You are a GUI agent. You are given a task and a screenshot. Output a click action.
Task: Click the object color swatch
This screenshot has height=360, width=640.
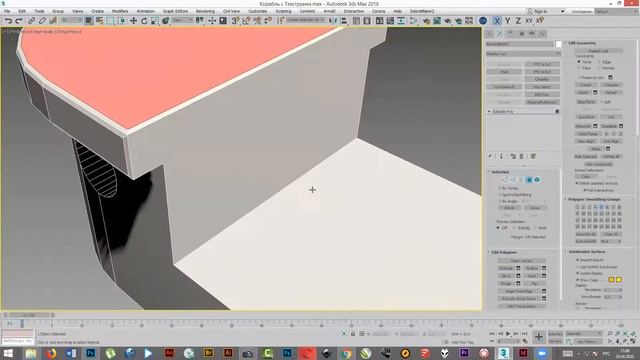coord(558,44)
